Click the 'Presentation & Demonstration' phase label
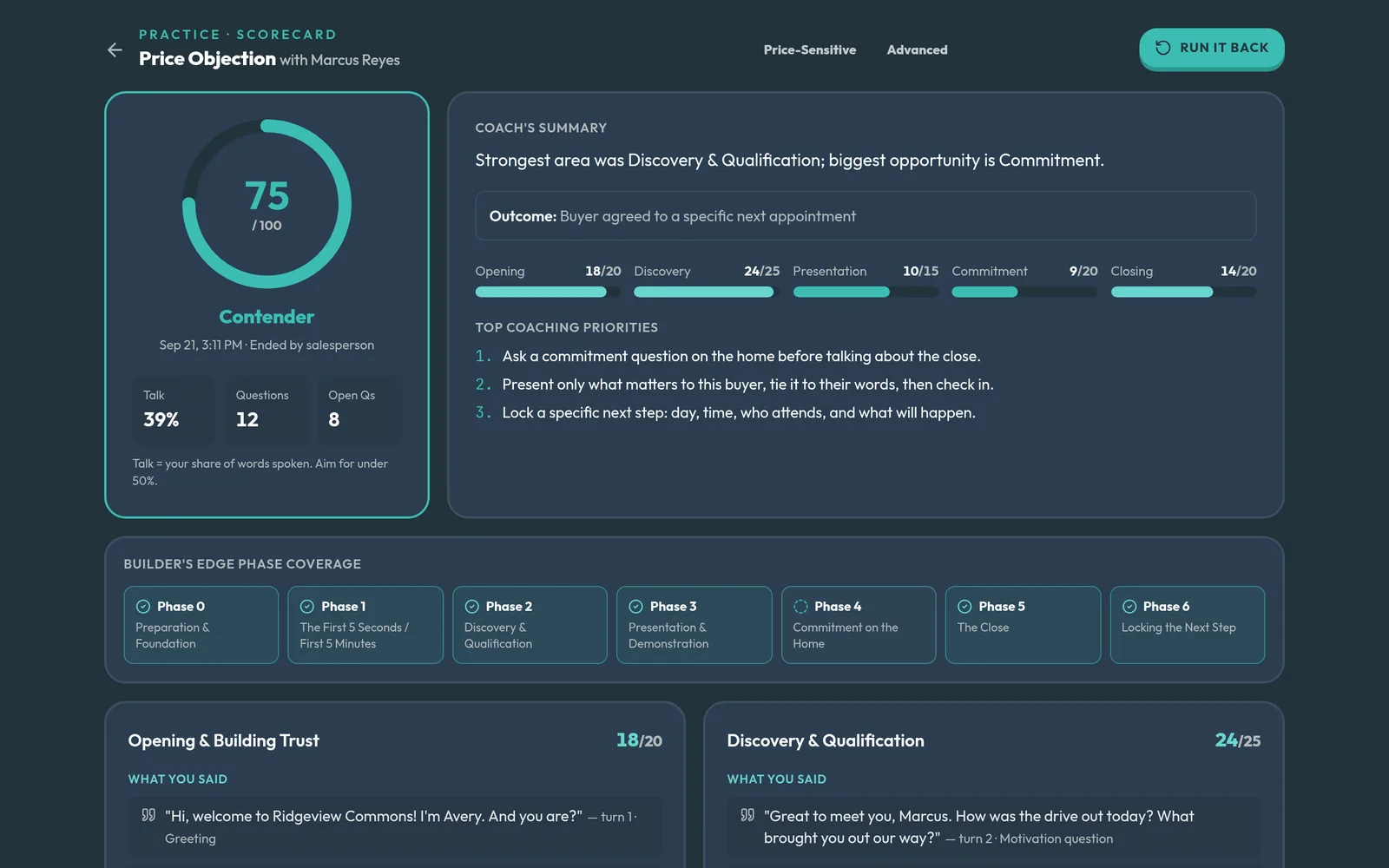The width and height of the screenshot is (1389, 868). [x=668, y=635]
